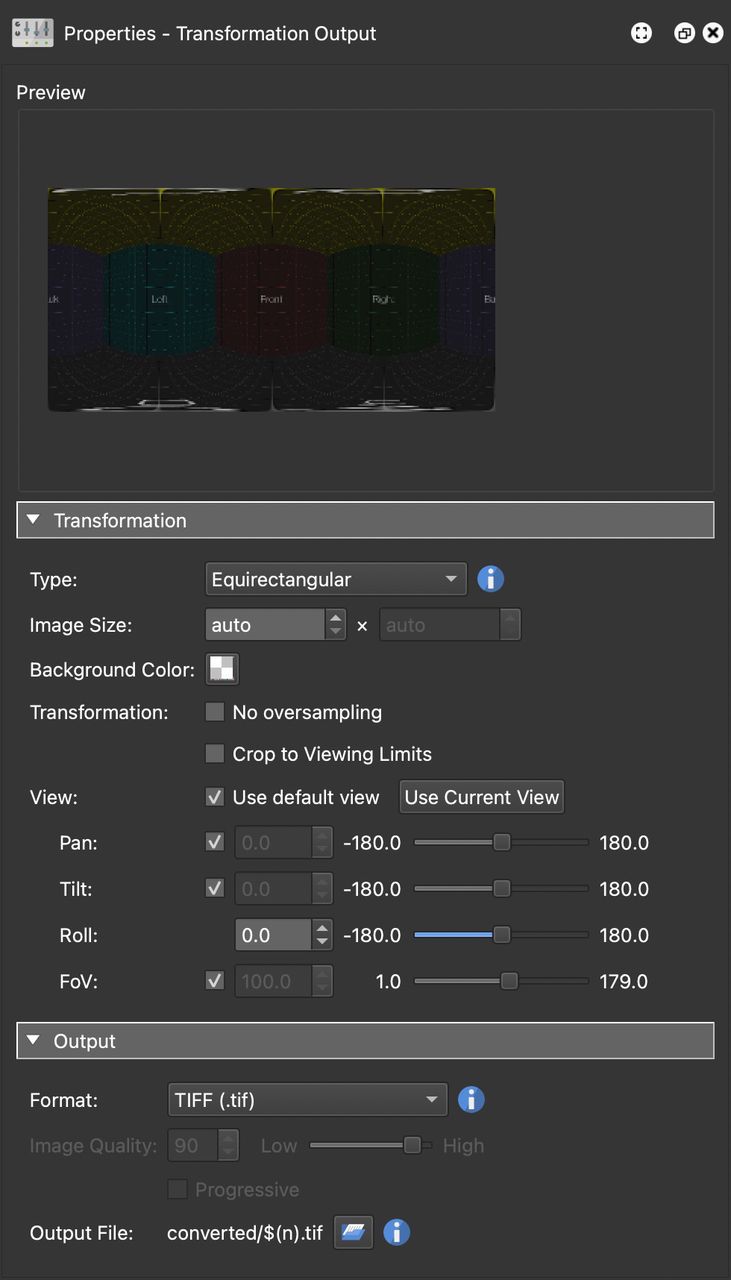Viewport: 731px width, 1280px height.
Task: Browse for the output file destination
Action: (353, 1232)
